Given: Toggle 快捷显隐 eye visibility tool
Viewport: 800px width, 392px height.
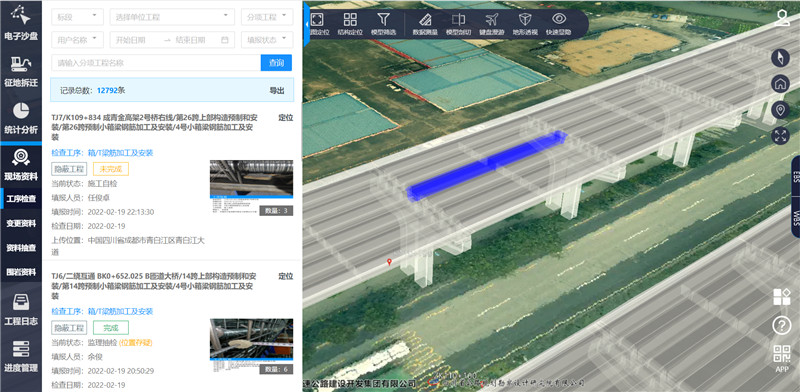Looking at the screenshot, I should click(x=559, y=24).
